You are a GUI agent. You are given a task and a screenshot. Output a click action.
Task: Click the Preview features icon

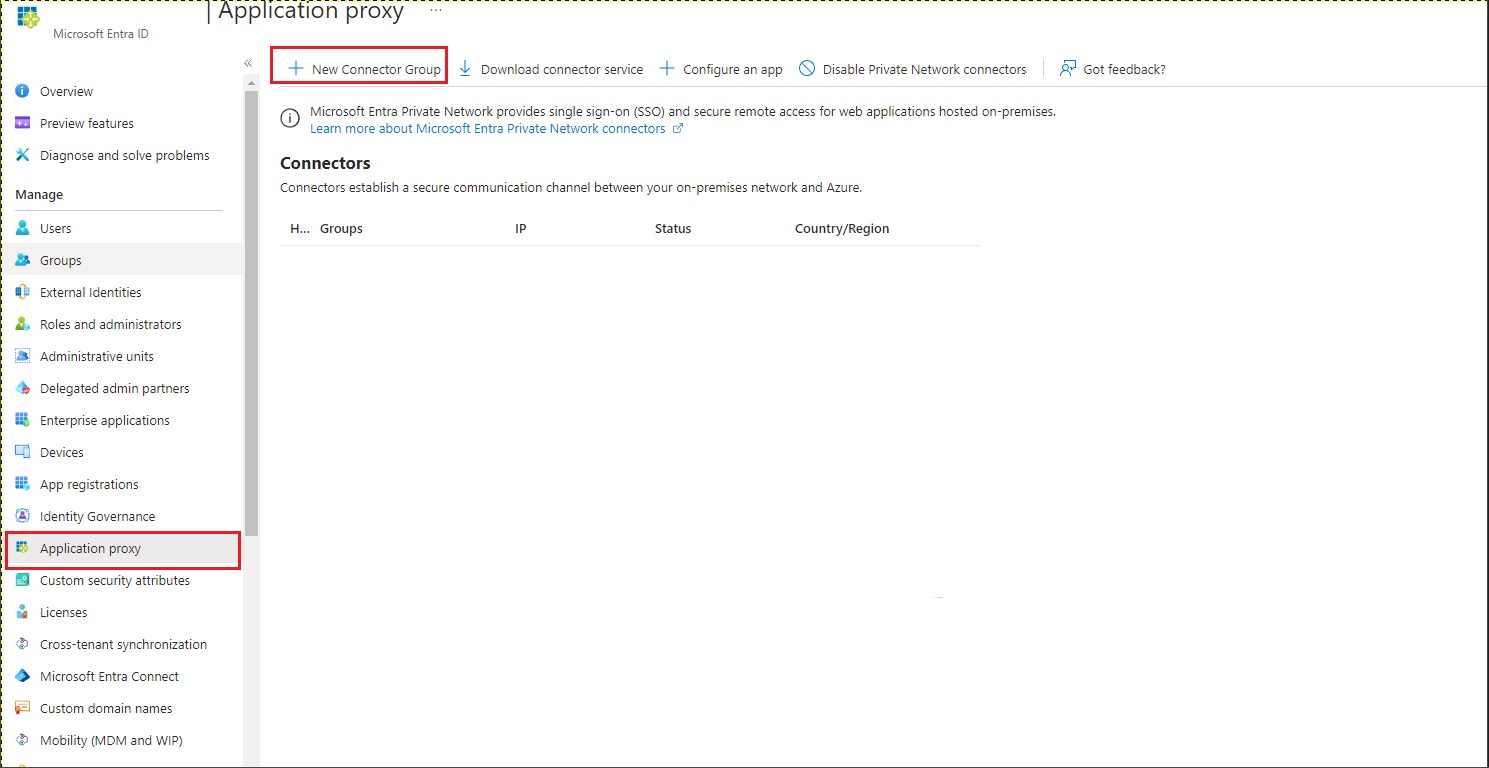[x=22, y=123]
